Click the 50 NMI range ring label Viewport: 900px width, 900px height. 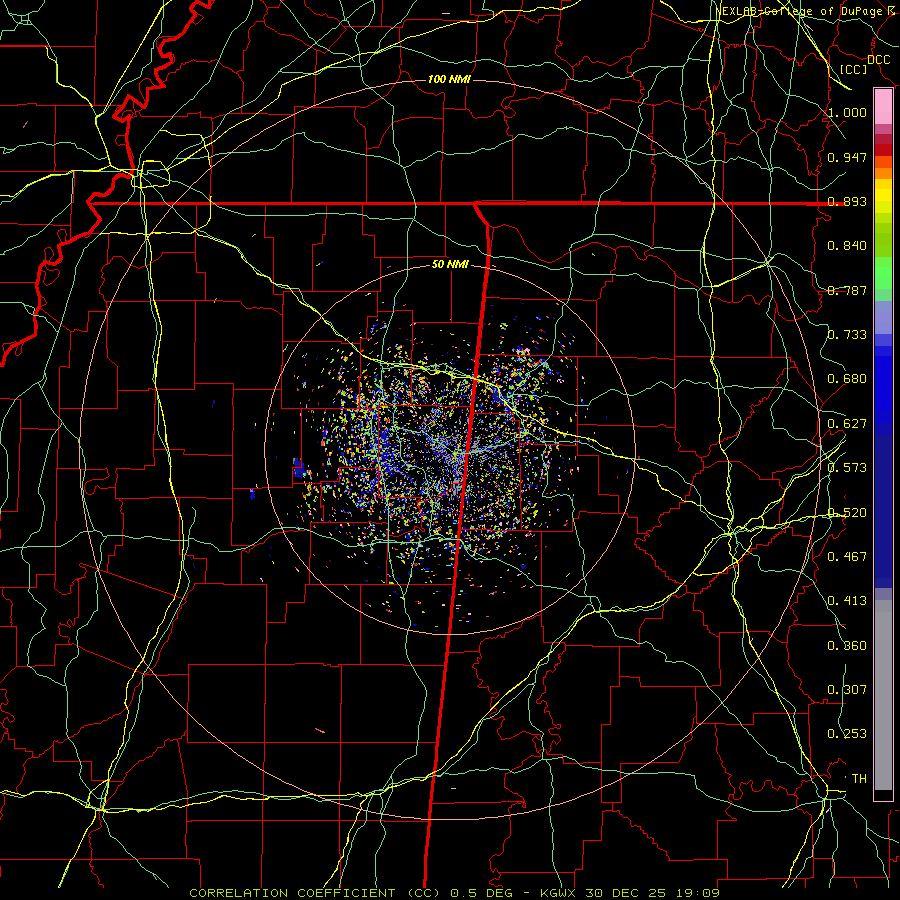[x=450, y=264]
